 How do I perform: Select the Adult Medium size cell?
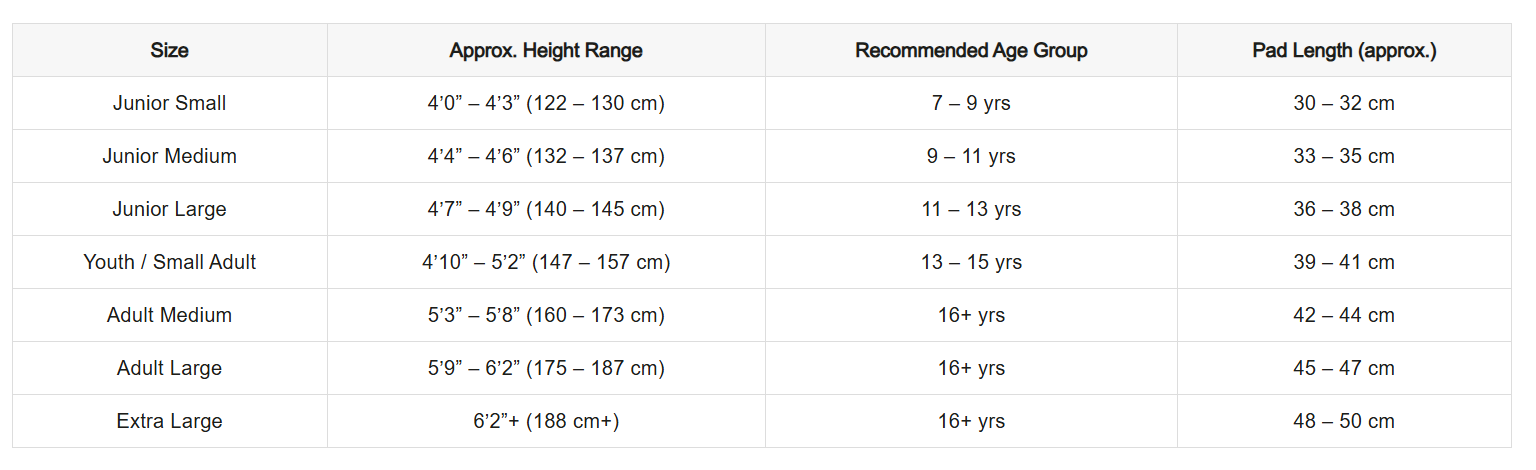[x=169, y=315]
